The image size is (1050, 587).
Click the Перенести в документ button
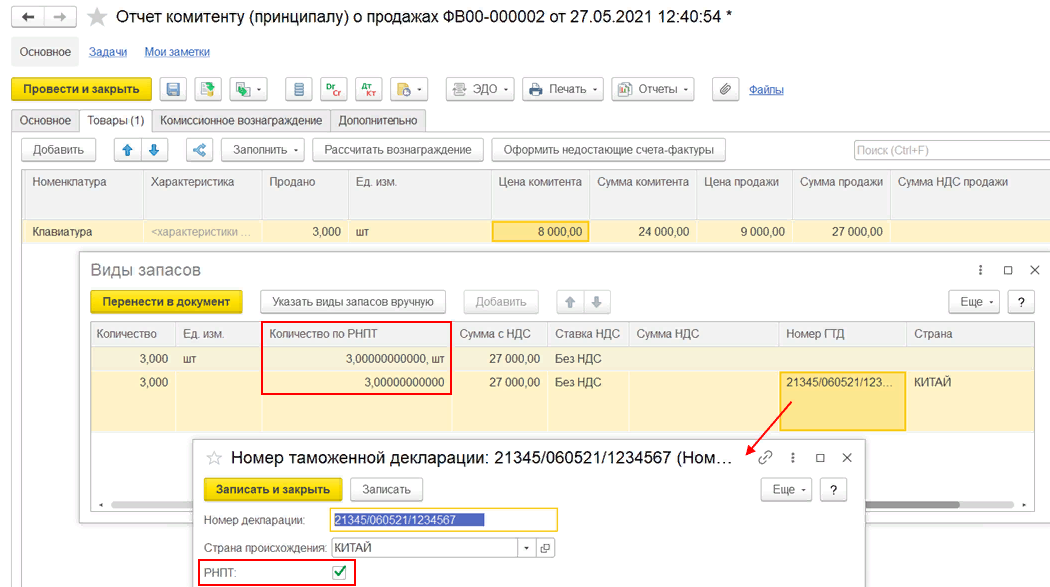coord(166,301)
